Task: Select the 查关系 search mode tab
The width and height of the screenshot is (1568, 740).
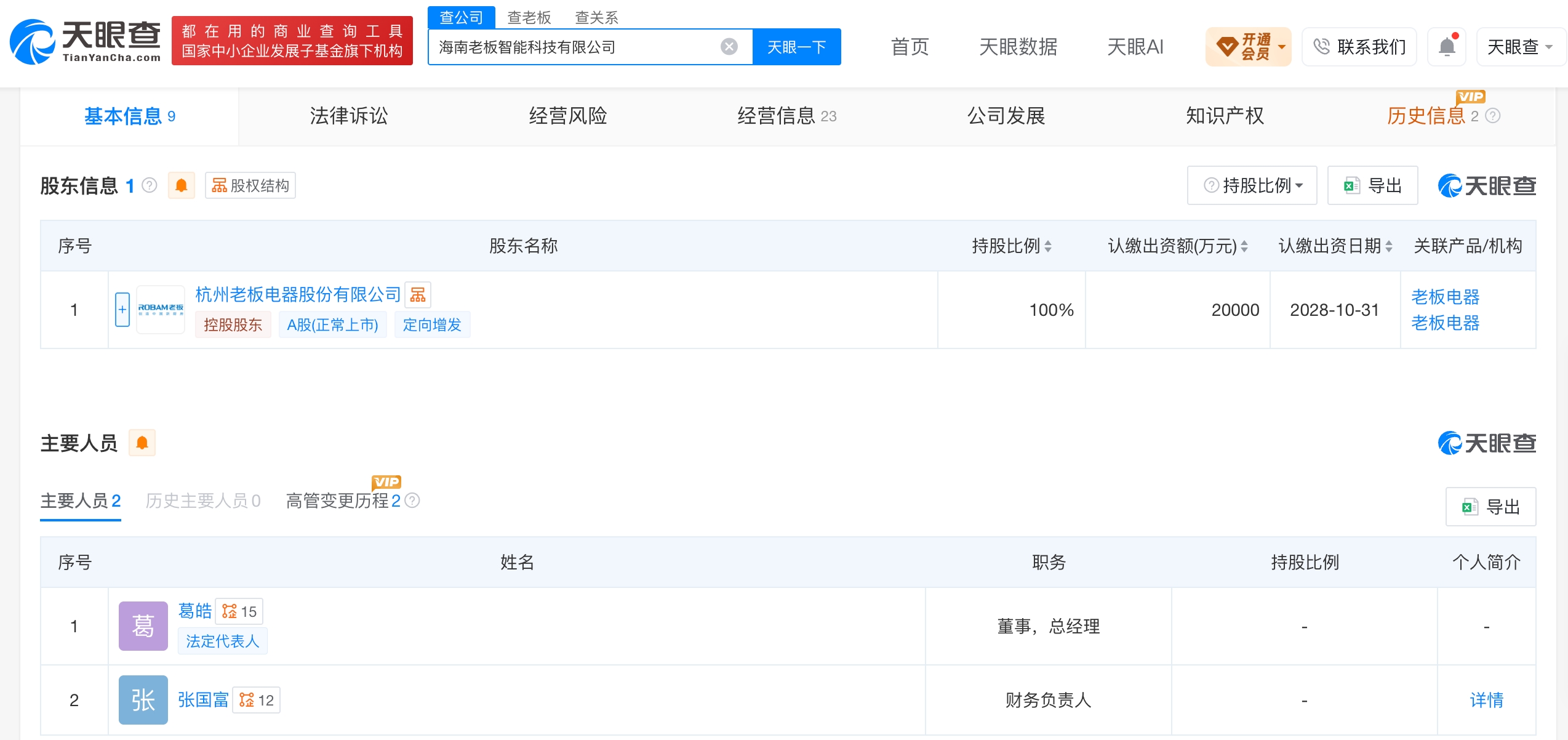Action: 597,17
